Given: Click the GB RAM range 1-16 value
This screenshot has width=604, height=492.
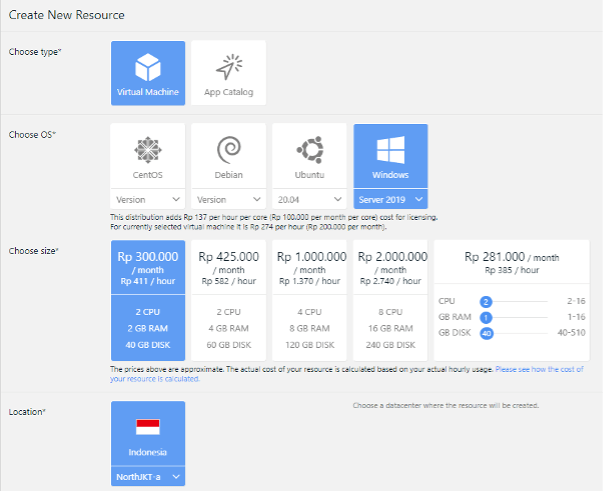Looking at the screenshot, I should tap(576, 317).
